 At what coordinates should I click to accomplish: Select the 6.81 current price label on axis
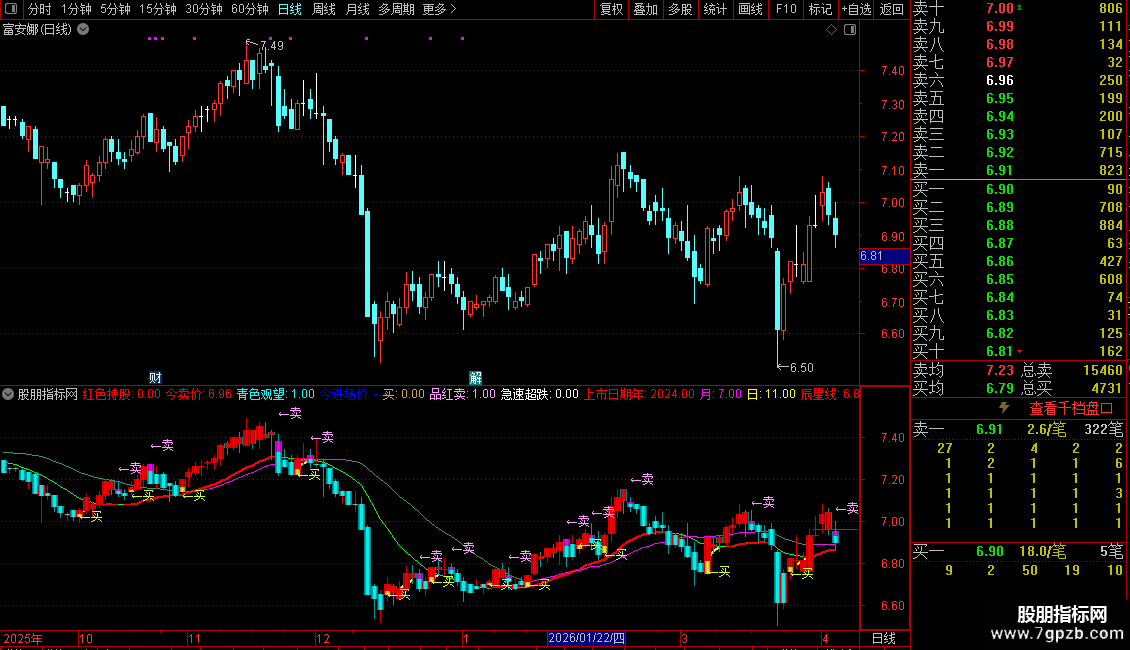click(x=885, y=256)
